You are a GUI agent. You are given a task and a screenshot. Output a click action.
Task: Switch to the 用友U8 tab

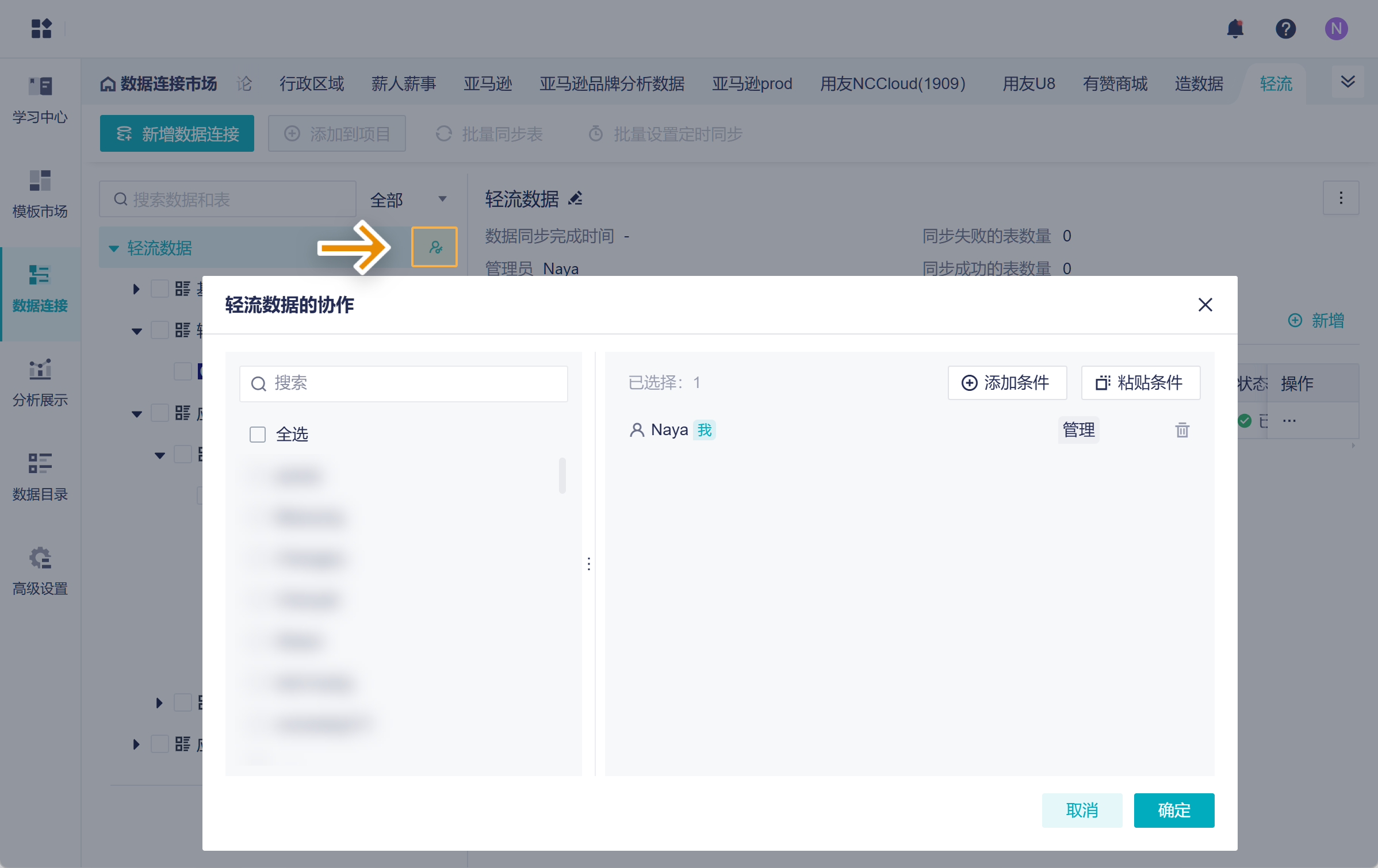[x=1028, y=84]
